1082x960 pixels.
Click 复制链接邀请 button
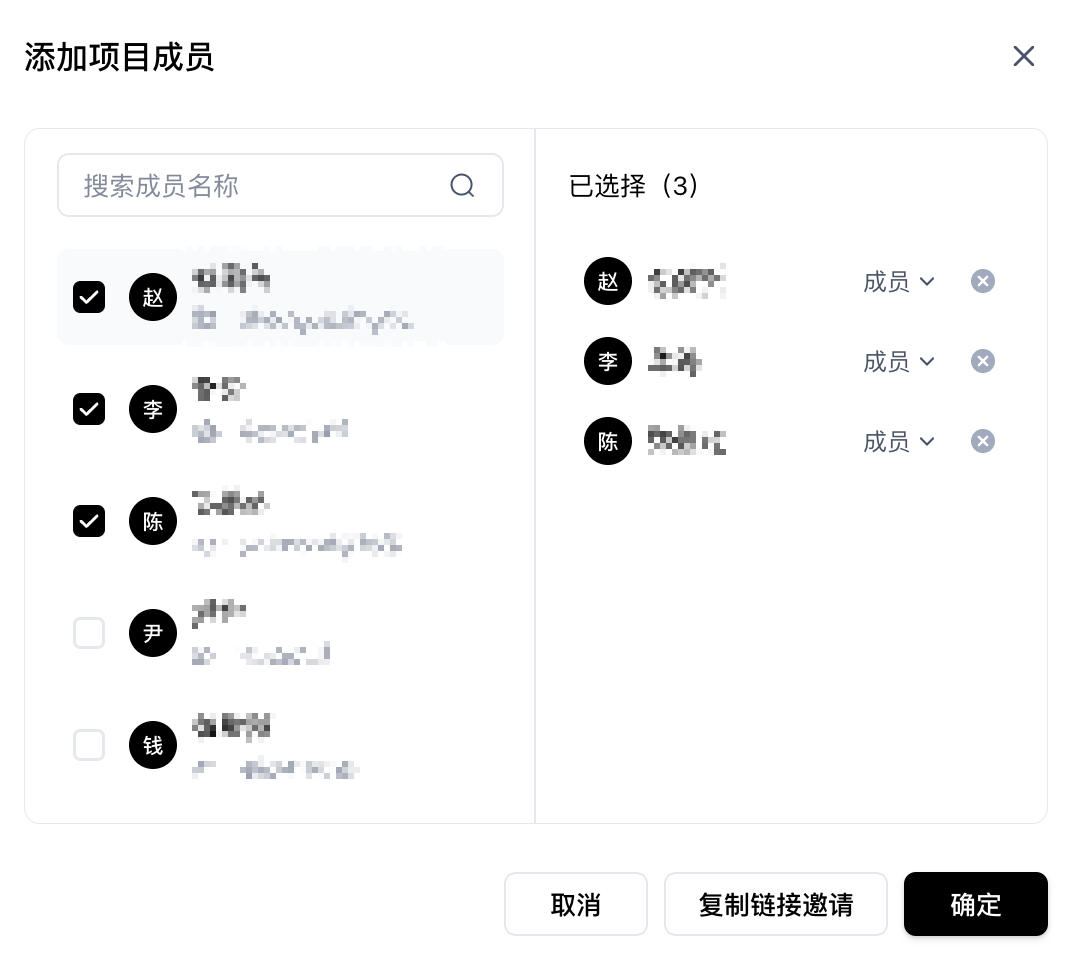(x=776, y=904)
